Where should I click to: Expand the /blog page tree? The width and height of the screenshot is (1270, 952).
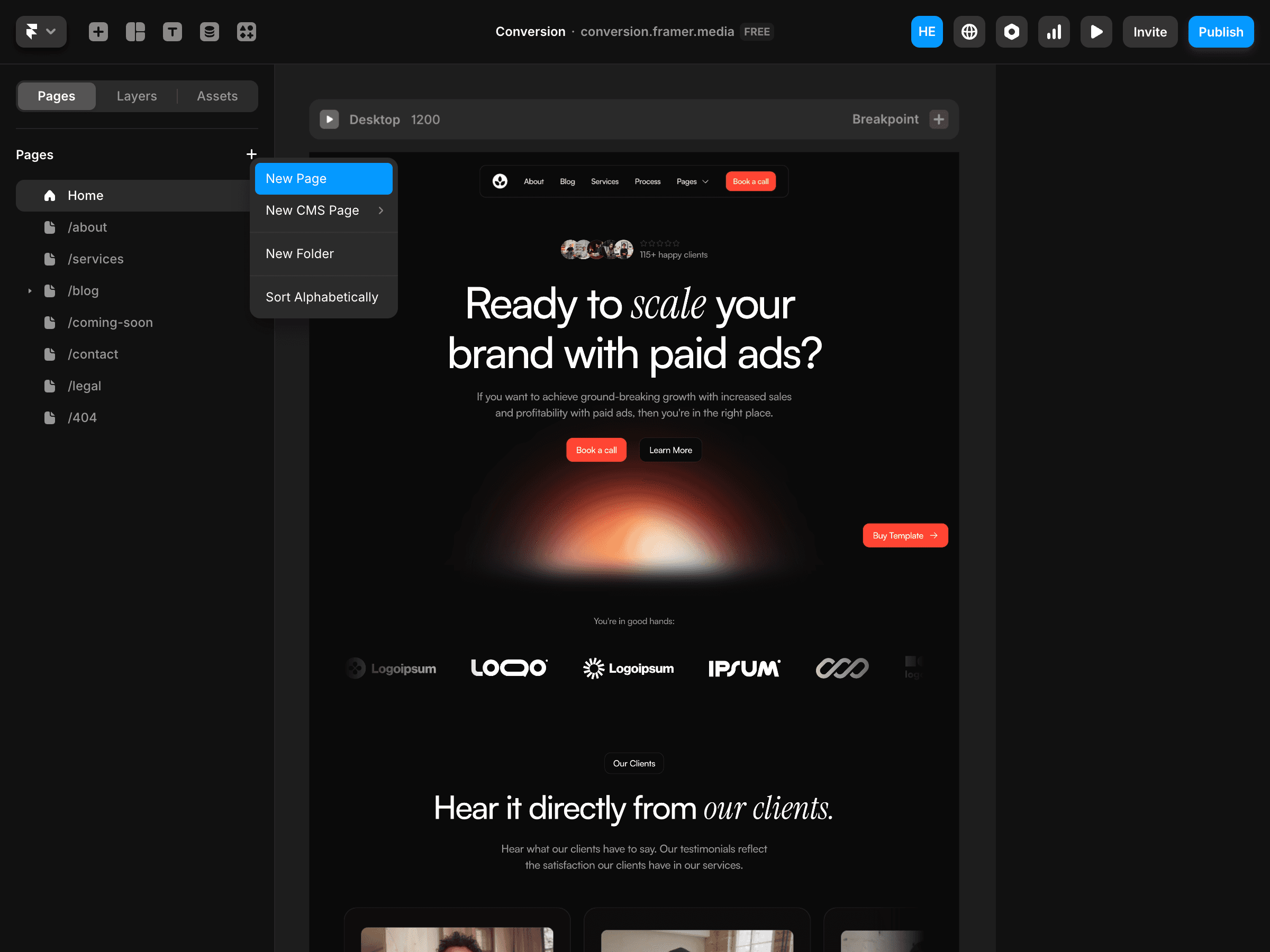coord(30,291)
